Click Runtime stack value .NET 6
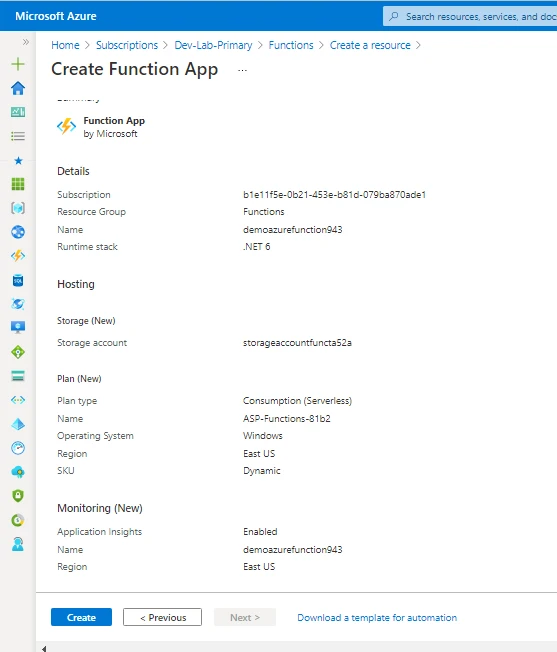The image size is (557, 652). pyautogui.click(x=256, y=247)
